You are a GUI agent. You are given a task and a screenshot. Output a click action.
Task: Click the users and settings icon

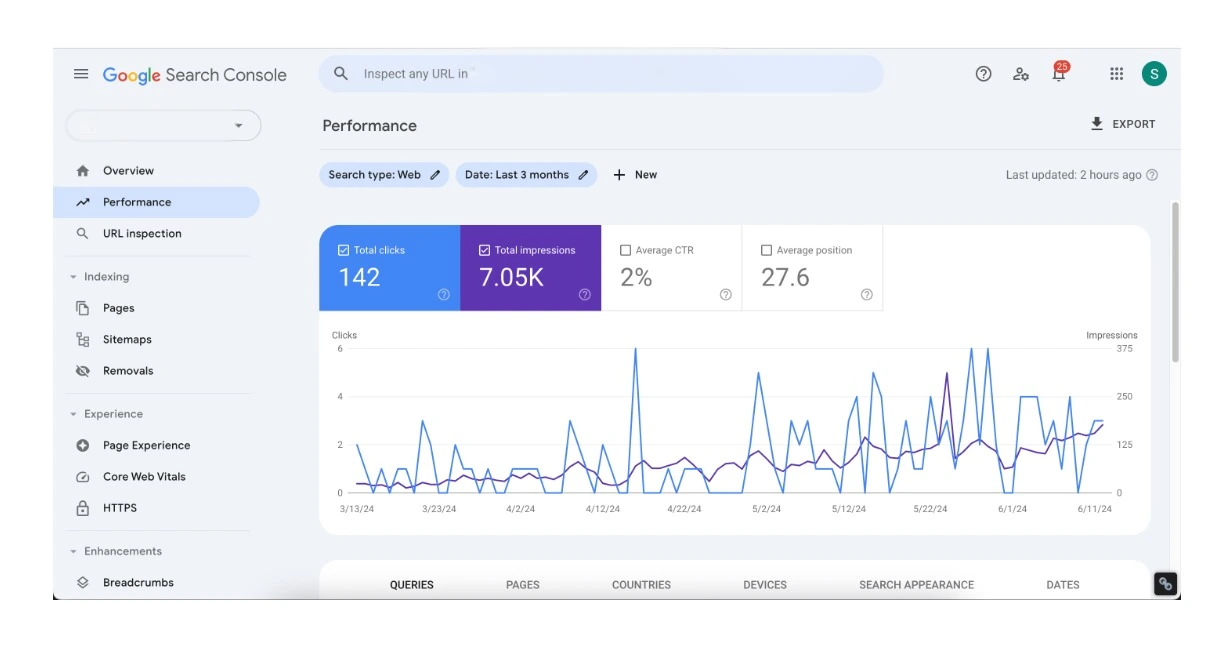pos(1020,74)
